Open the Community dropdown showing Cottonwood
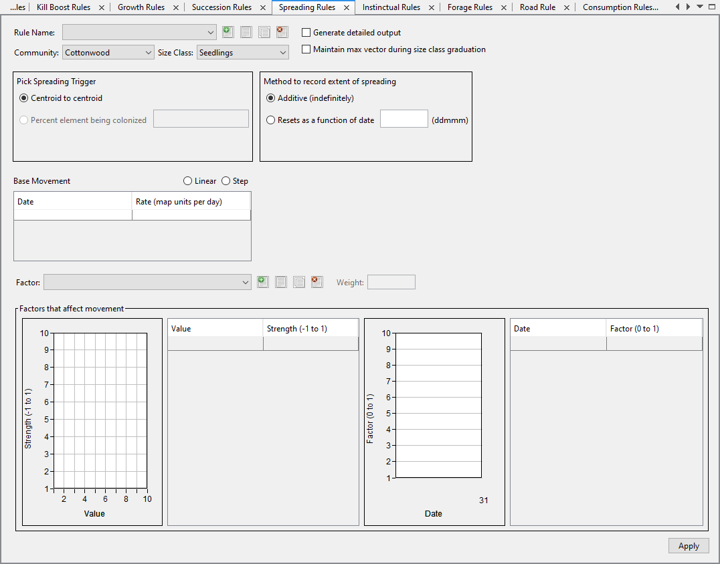This screenshot has width=720, height=564. click(107, 53)
